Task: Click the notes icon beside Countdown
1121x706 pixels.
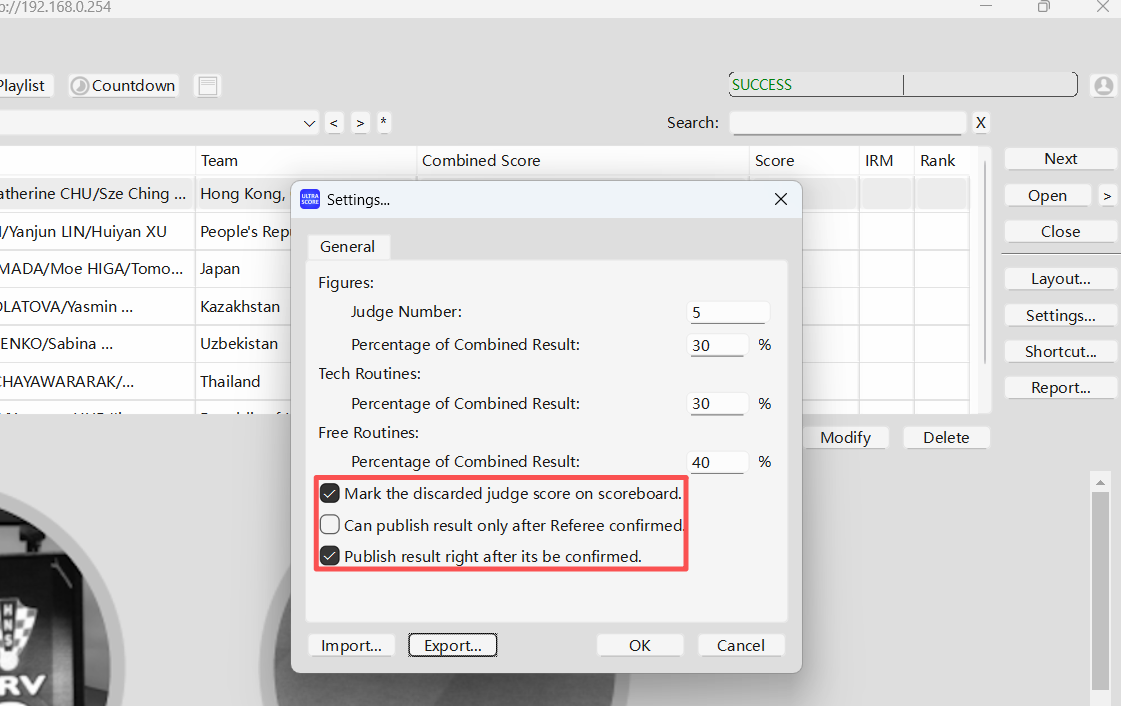Action: 208,86
